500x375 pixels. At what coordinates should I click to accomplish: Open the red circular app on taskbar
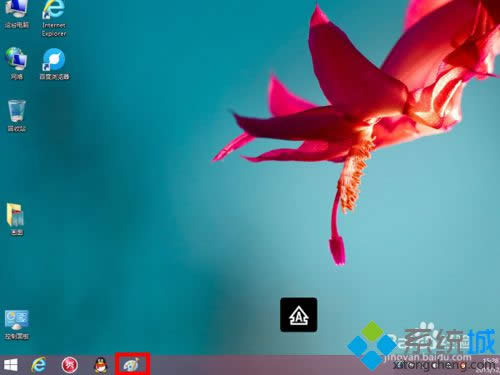tap(70, 365)
